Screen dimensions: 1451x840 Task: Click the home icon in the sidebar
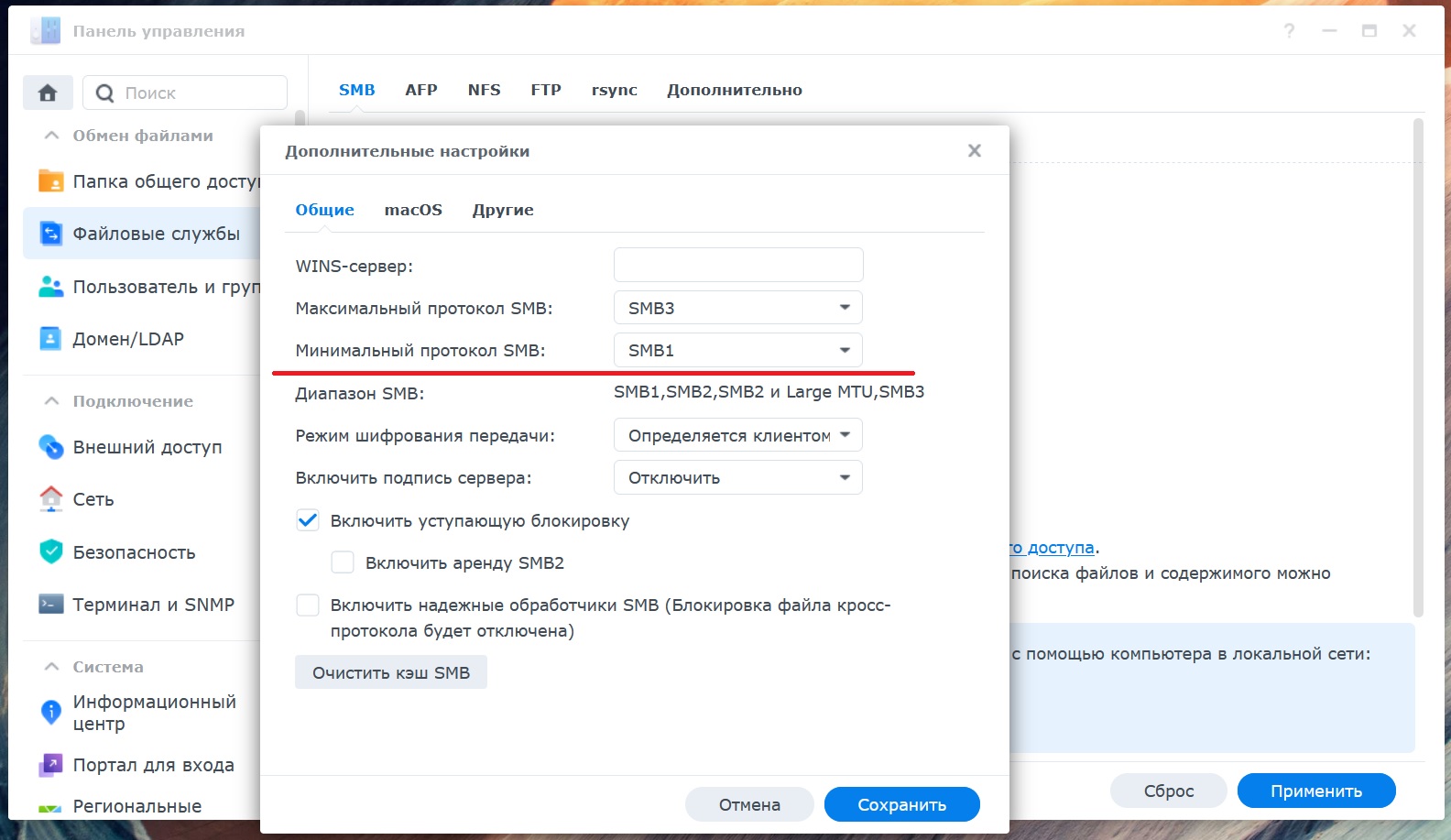[x=48, y=93]
